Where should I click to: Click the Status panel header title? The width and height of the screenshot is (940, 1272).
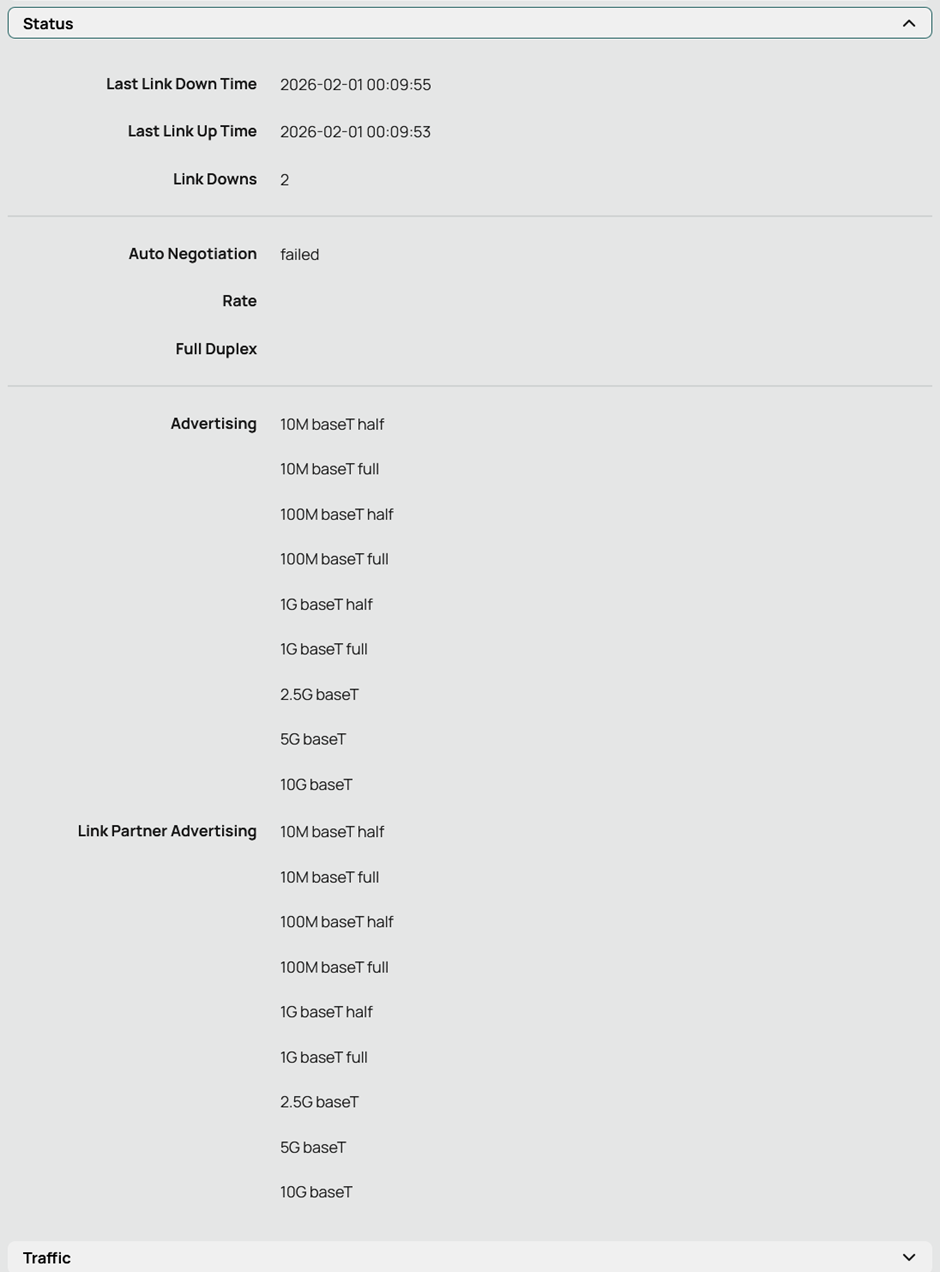[x=48, y=23]
